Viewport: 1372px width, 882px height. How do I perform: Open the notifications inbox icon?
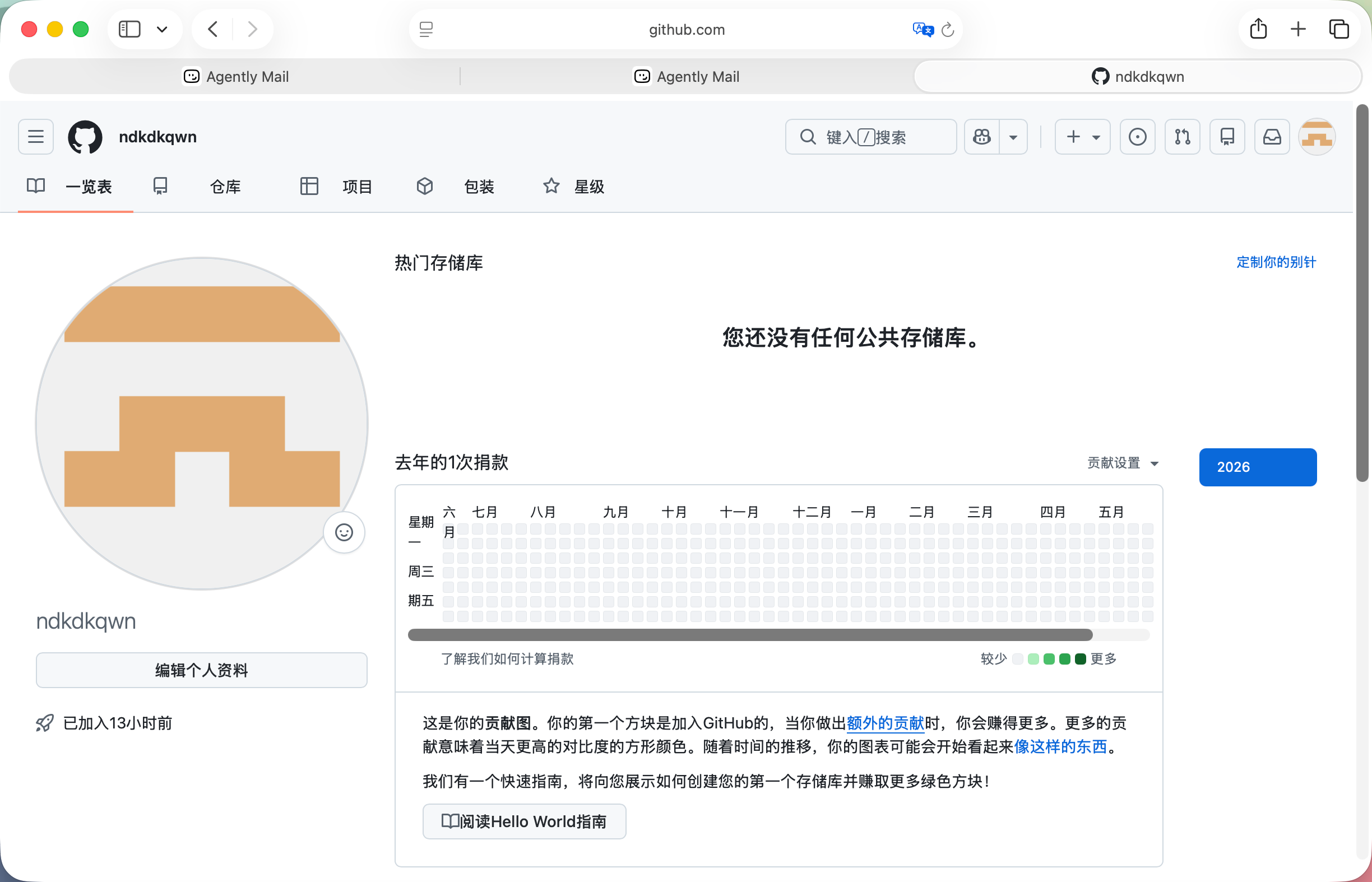(x=1272, y=137)
